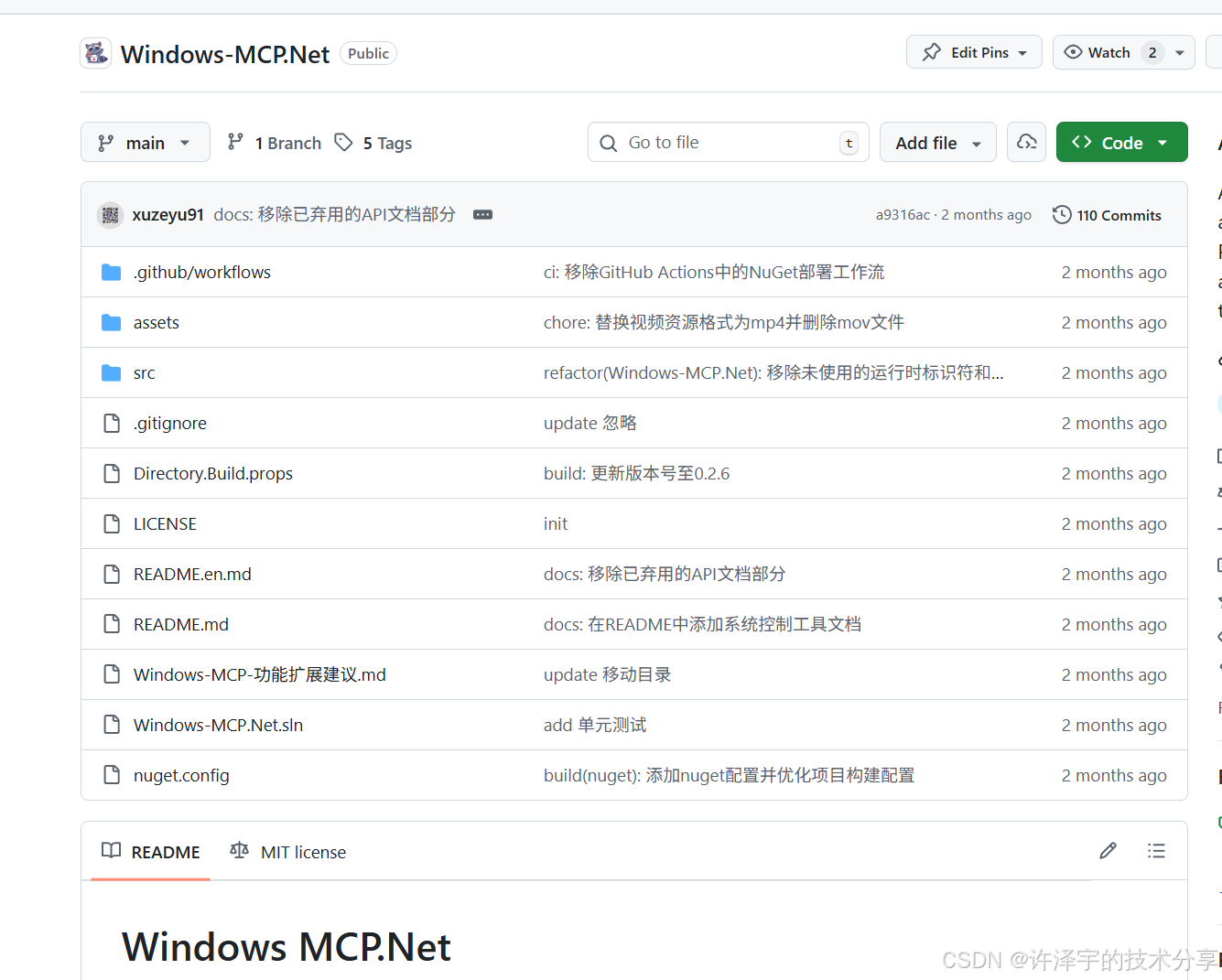Open the Edit Pins dropdown

point(974,52)
